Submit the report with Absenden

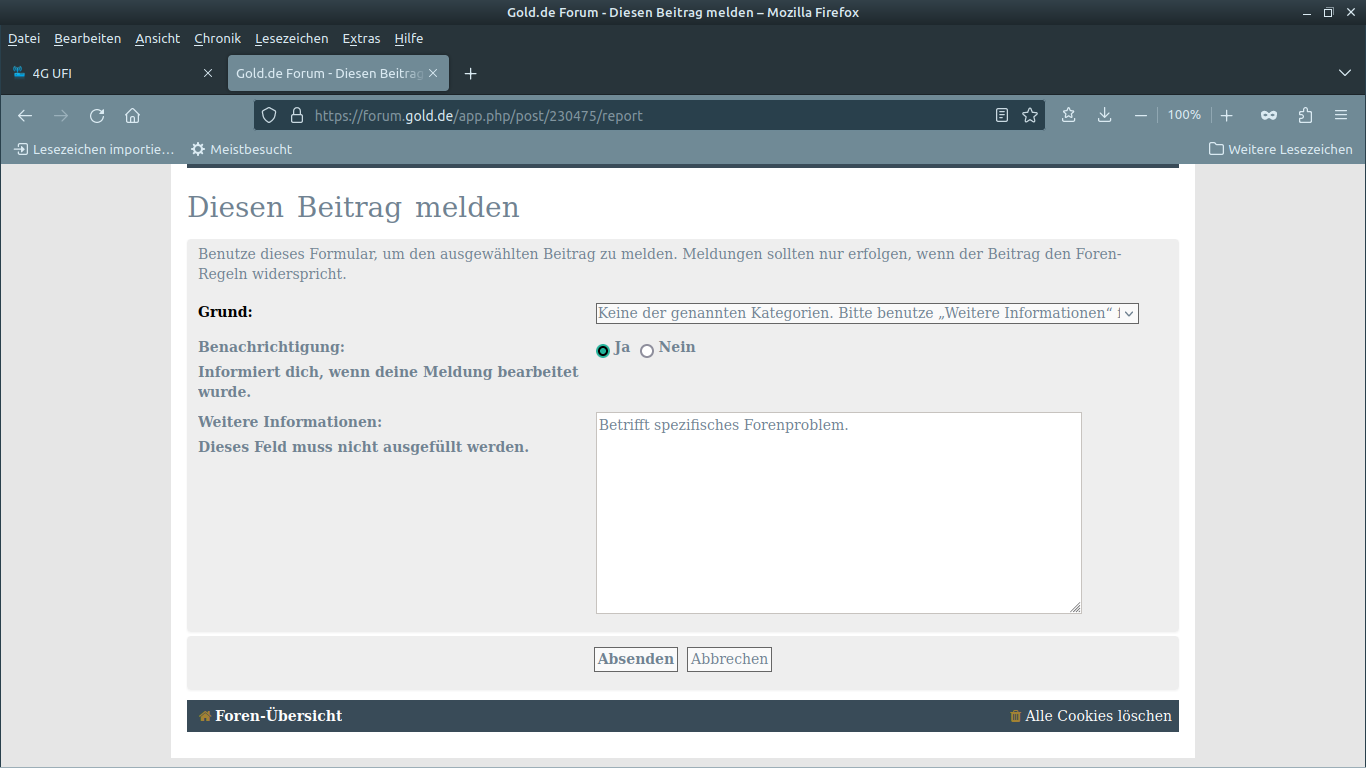point(636,659)
